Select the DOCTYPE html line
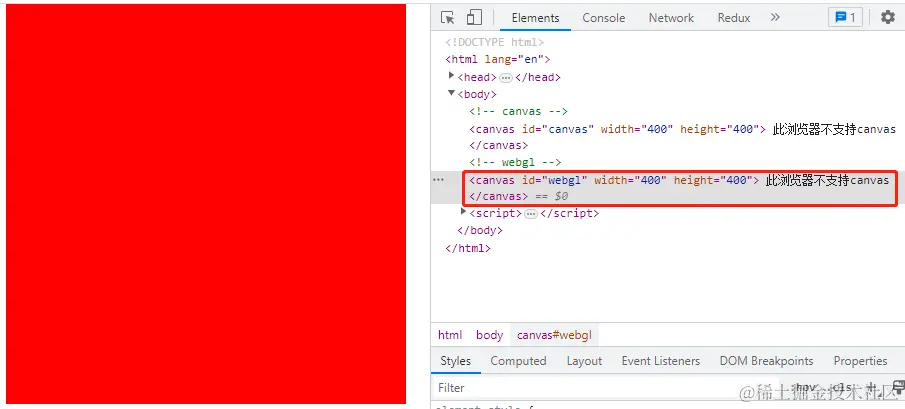905x409 pixels. (495, 42)
